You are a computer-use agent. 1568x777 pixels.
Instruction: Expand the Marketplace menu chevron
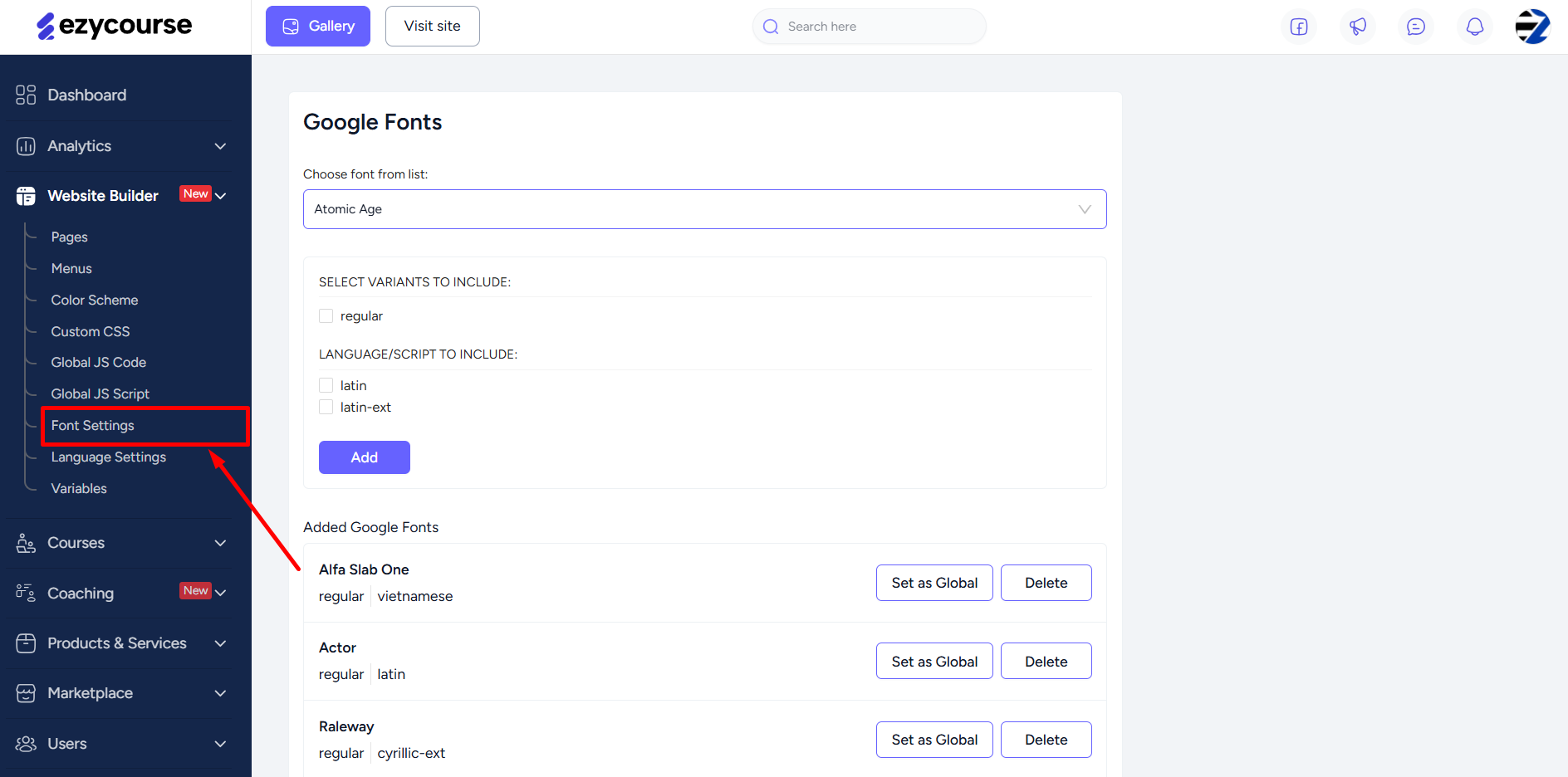[220, 693]
